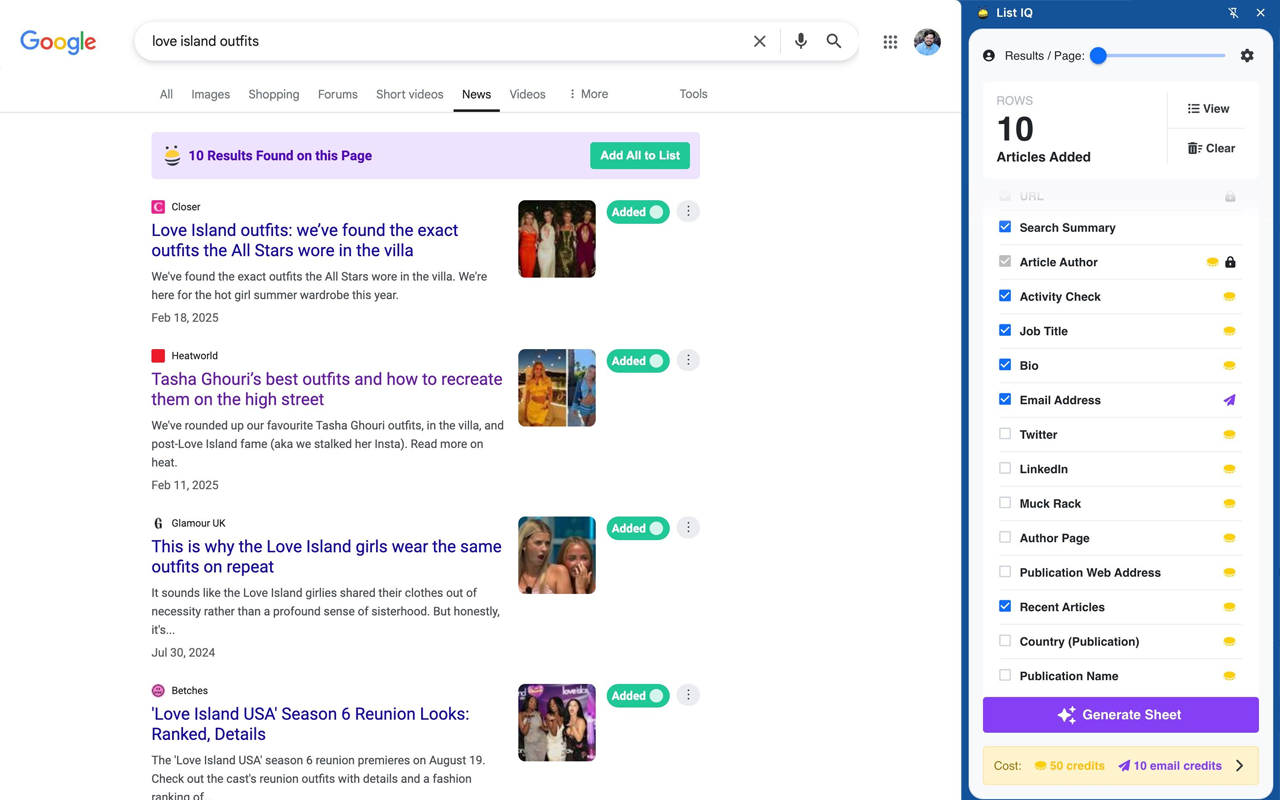Screen dimensions: 1280x800
Task: Expand the Cost details chevron
Action: click(x=1240, y=765)
